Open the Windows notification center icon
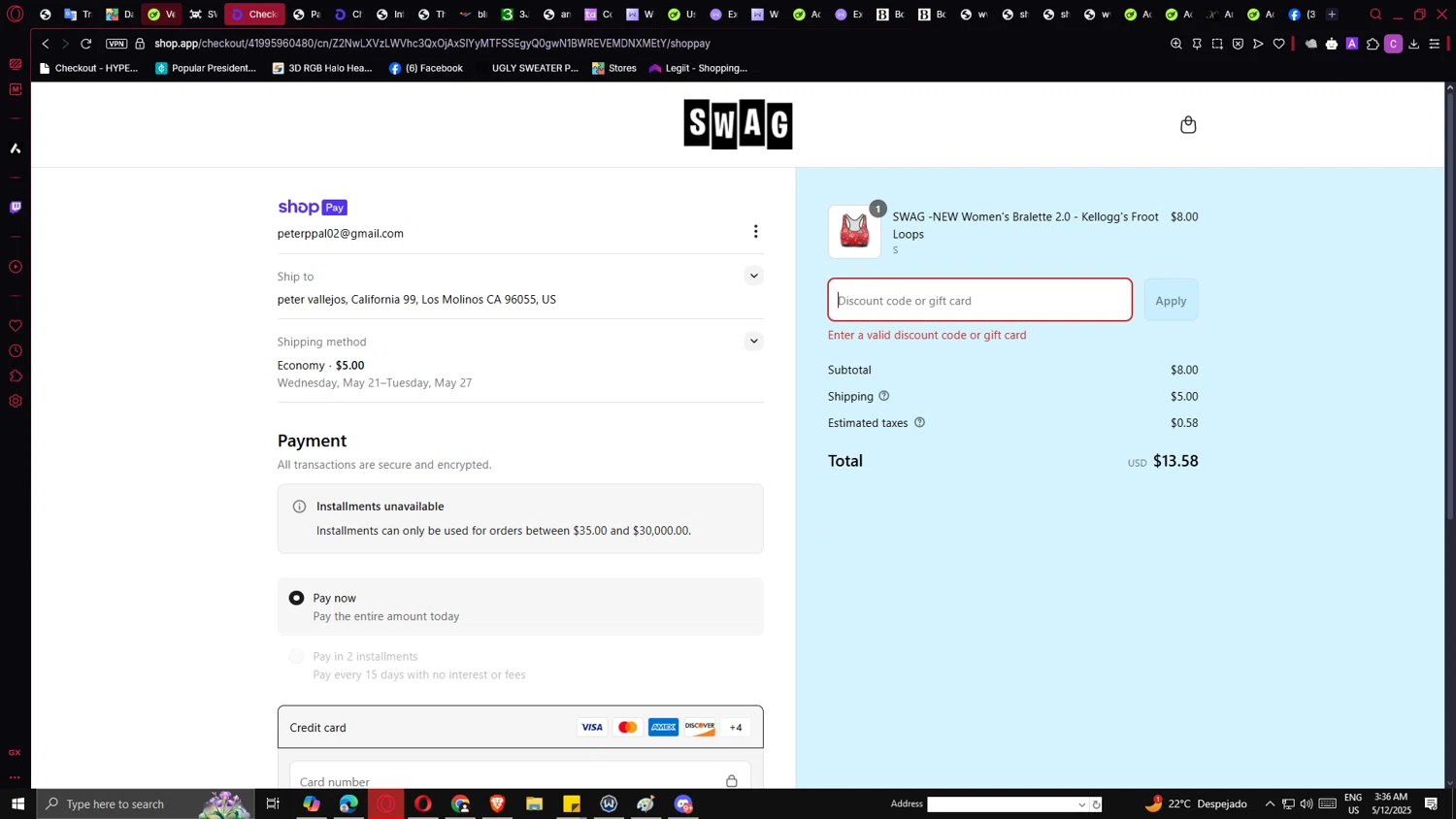The height and width of the screenshot is (819, 1456). coord(1432,803)
